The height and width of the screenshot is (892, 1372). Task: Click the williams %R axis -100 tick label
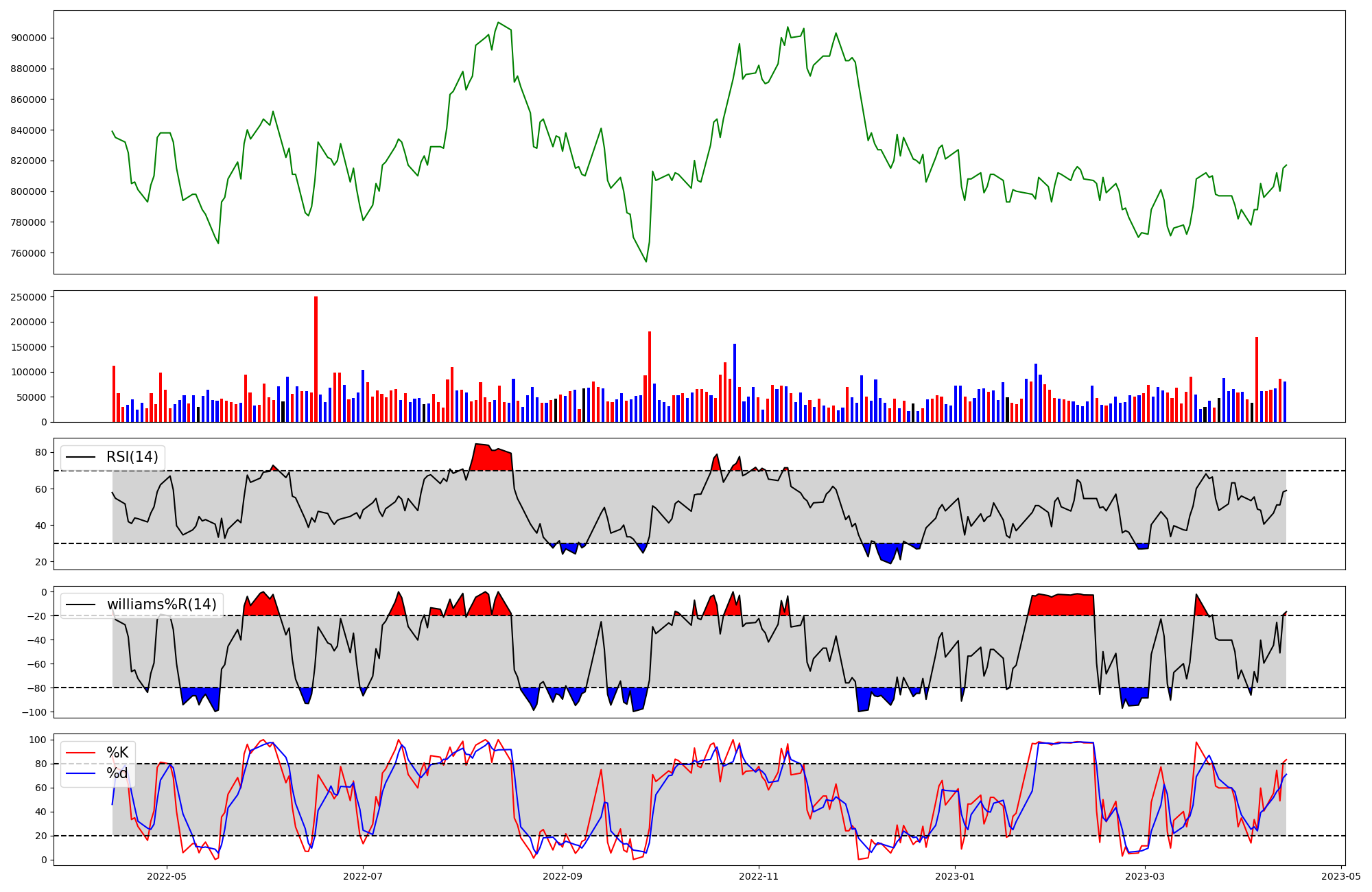click(x=33, y=712)
